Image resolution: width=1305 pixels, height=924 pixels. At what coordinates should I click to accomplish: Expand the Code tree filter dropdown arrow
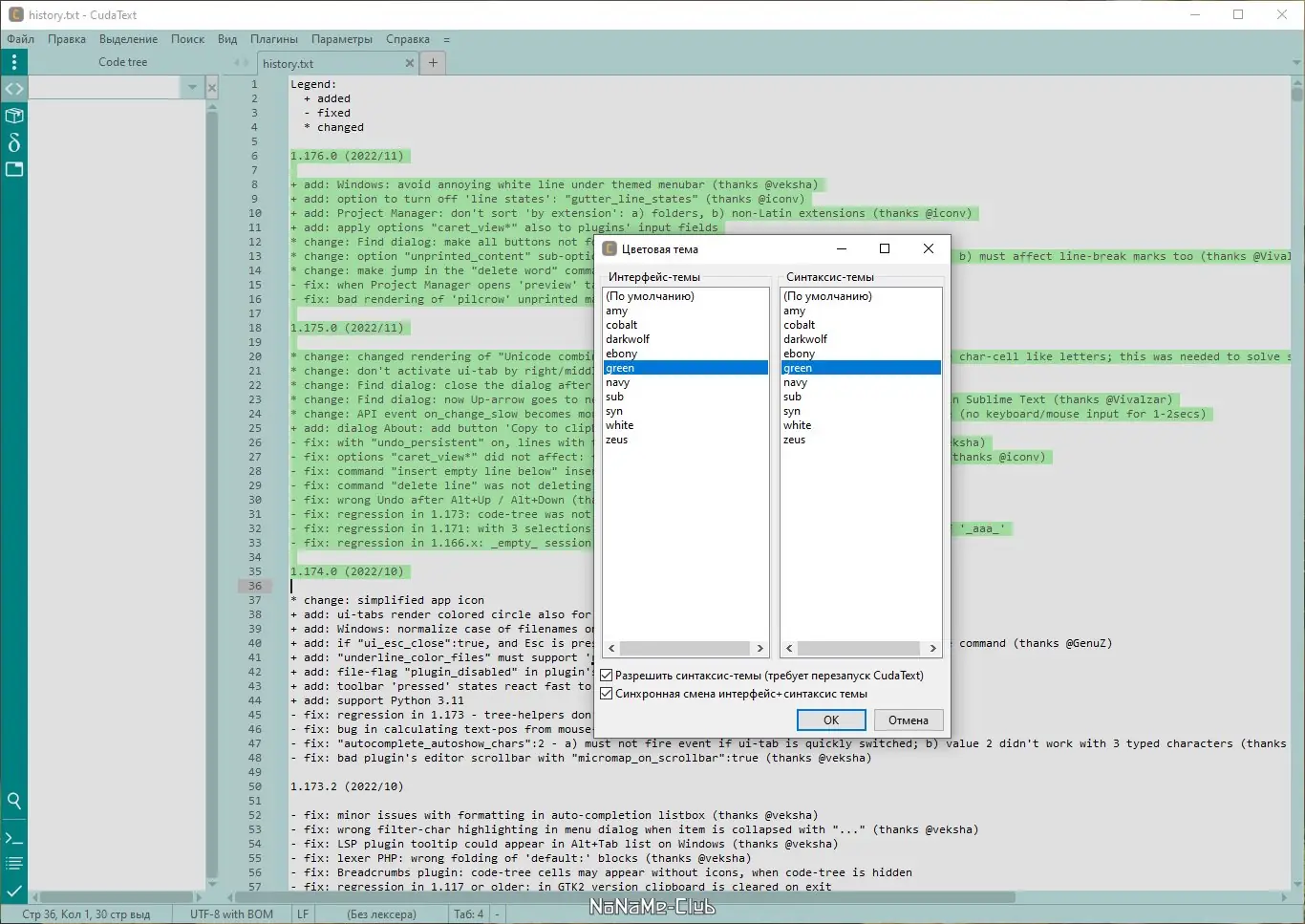[192, 88]
